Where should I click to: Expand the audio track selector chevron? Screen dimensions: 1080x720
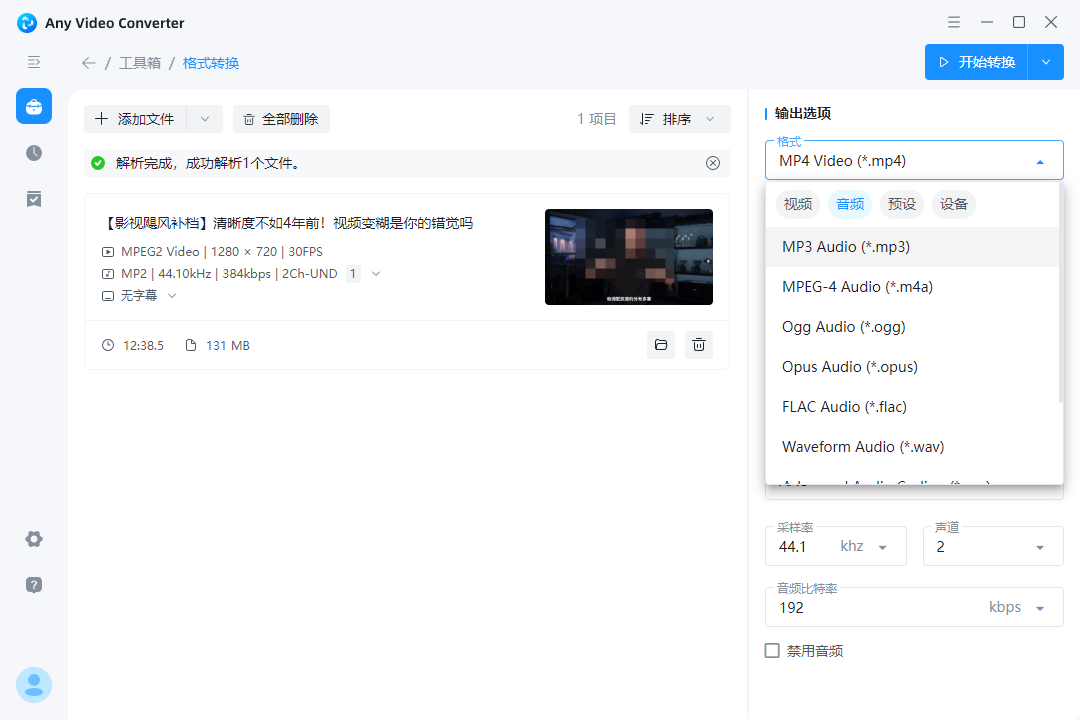pyautogui.click(x=374, y=273)
